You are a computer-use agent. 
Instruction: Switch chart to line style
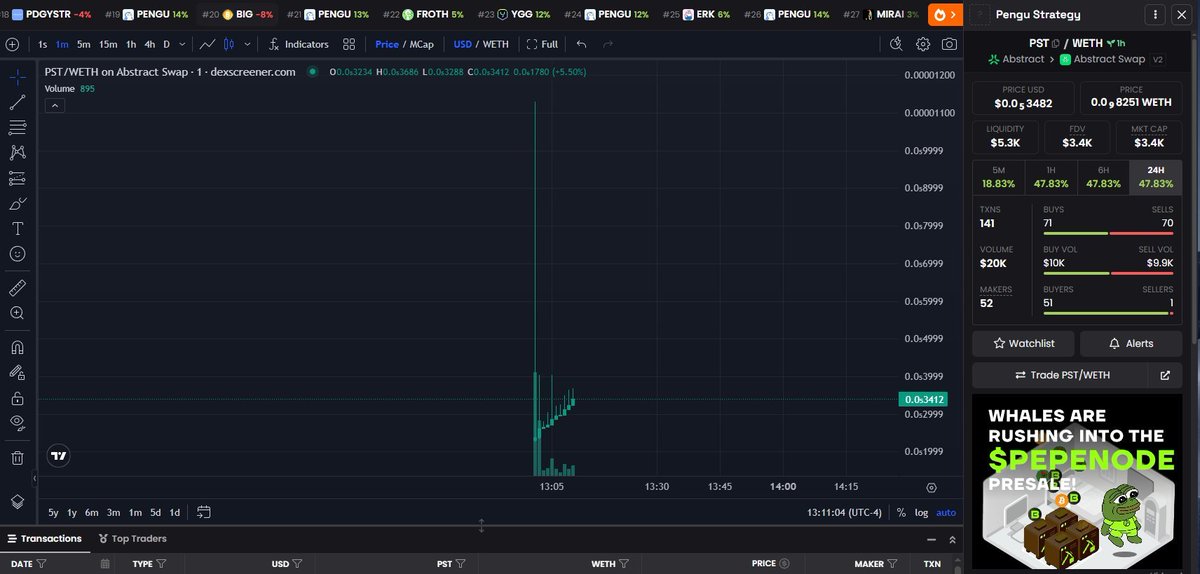click(x=208, y=44)
